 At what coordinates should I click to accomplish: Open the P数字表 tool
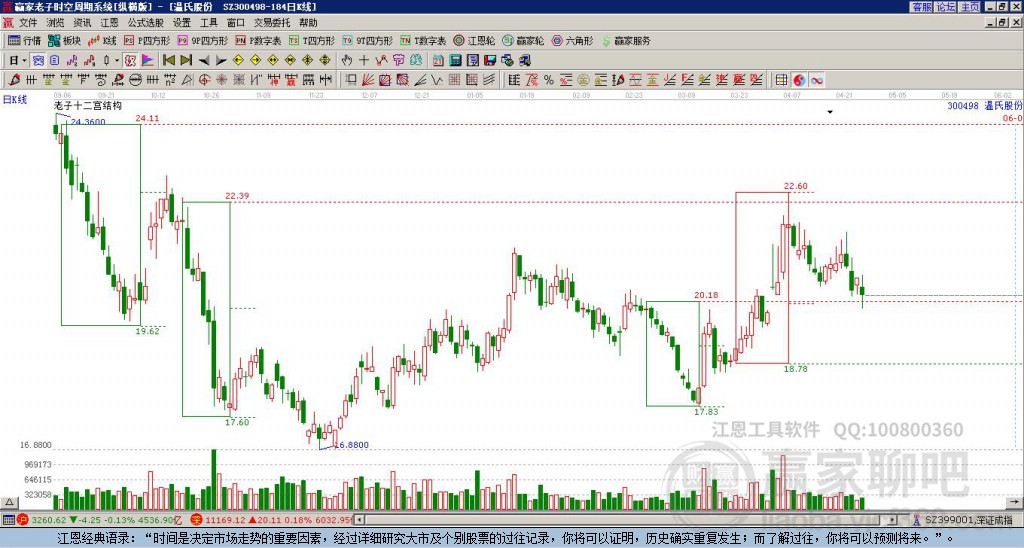click(259, 40)
